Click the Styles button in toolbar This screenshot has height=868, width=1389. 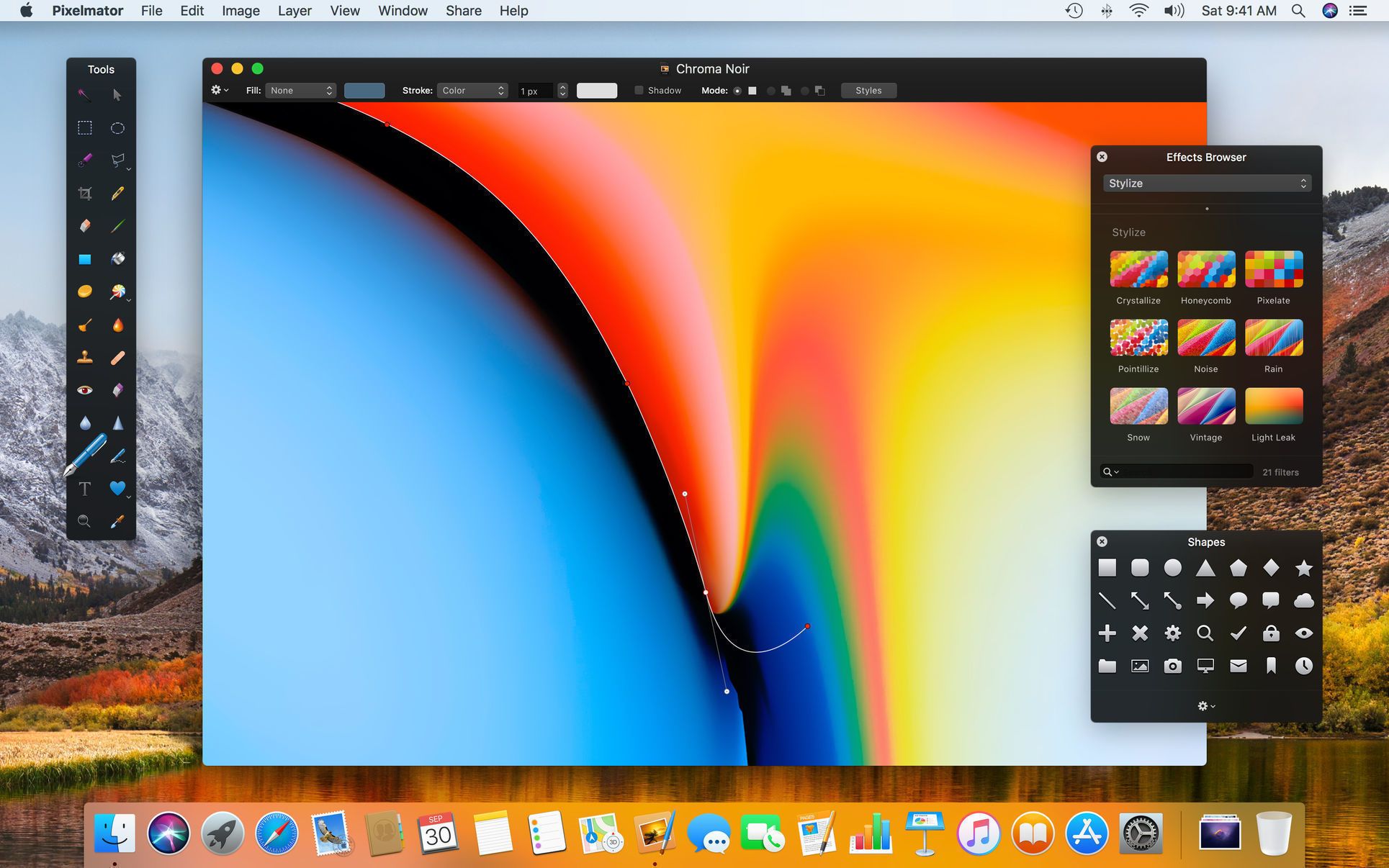869,90
